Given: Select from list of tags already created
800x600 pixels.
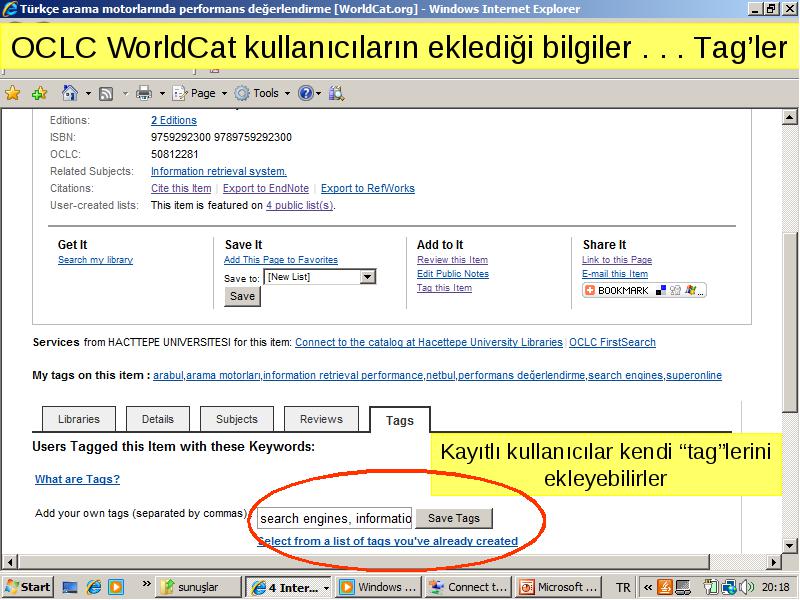Looking at the screenshot, I should pos(388,541).
